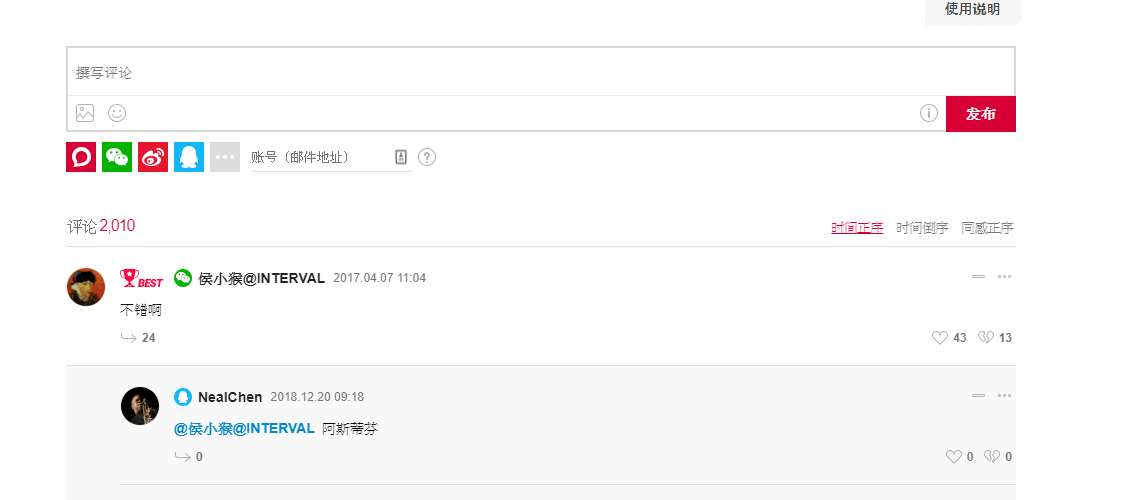Click the image upload icon
Image resolution: width=1129 pixels, height=500 pixels.
[85, 113]
